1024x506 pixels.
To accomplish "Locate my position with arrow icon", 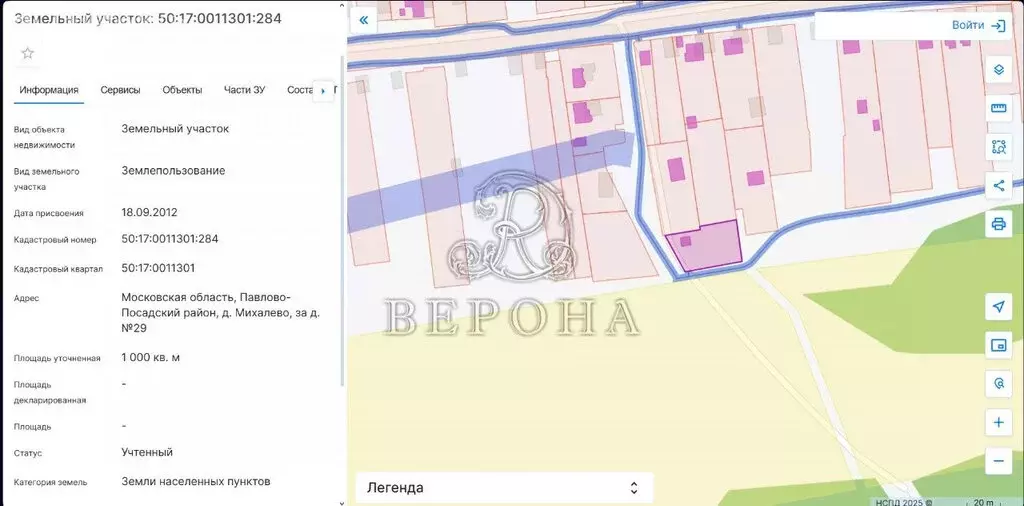I will point(999,307).
